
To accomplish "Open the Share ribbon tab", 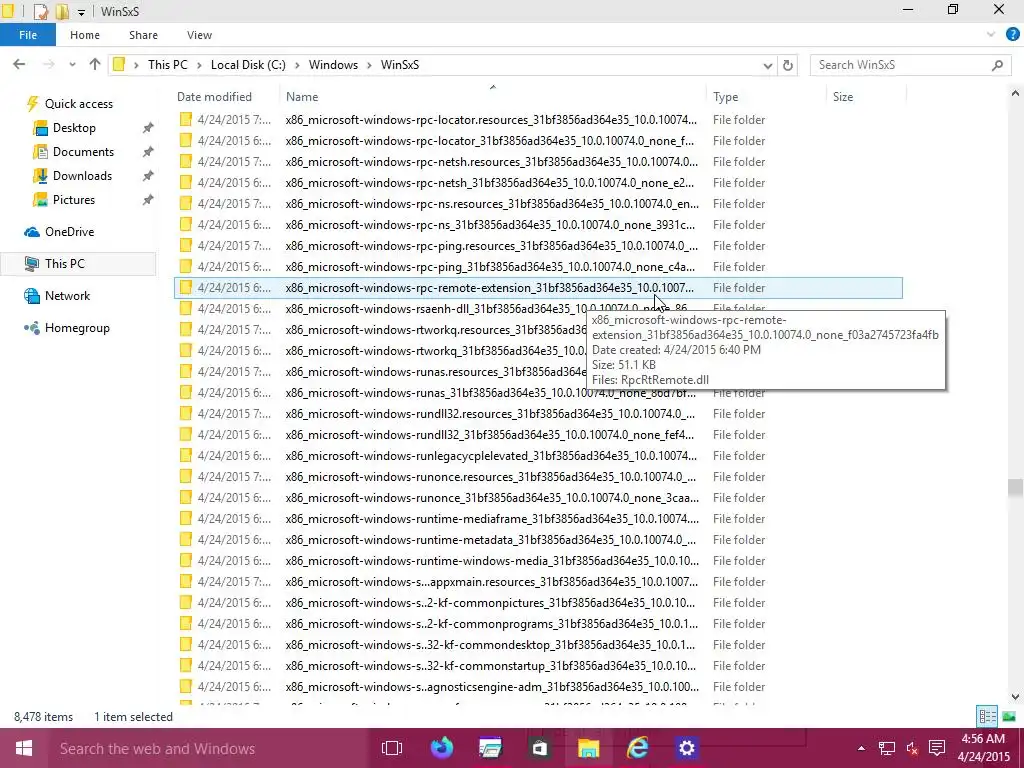I will click(x=143, y=35).
